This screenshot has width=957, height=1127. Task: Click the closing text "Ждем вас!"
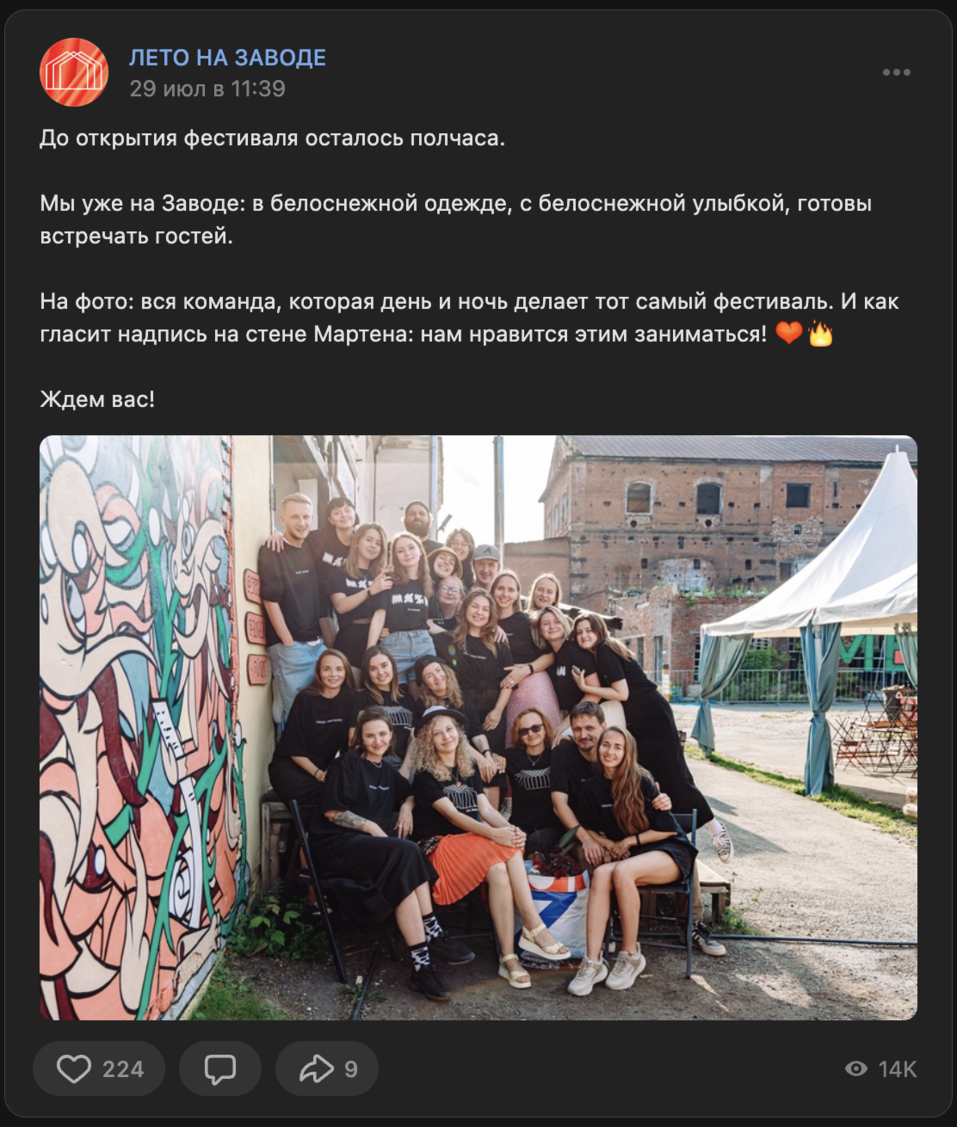97,399
